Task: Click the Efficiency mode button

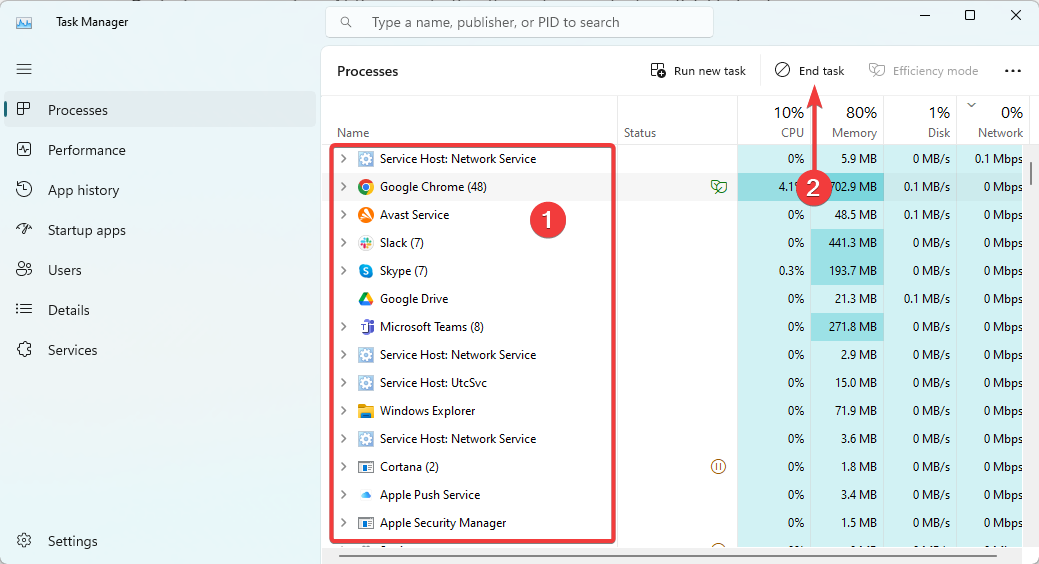Action: coord(923,71)
